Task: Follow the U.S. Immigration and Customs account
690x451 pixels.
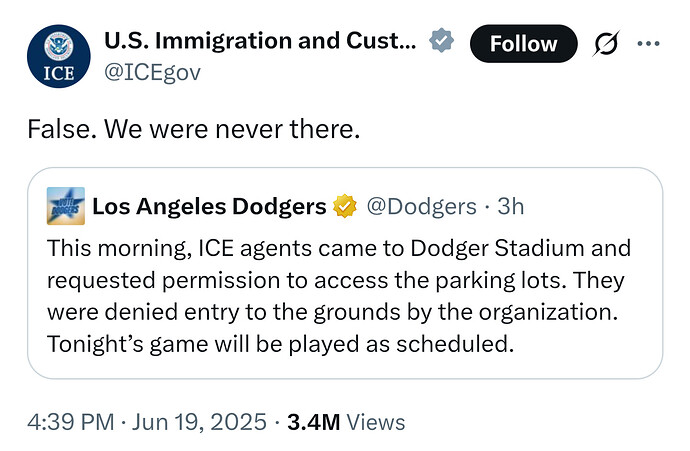Action: 523,44
